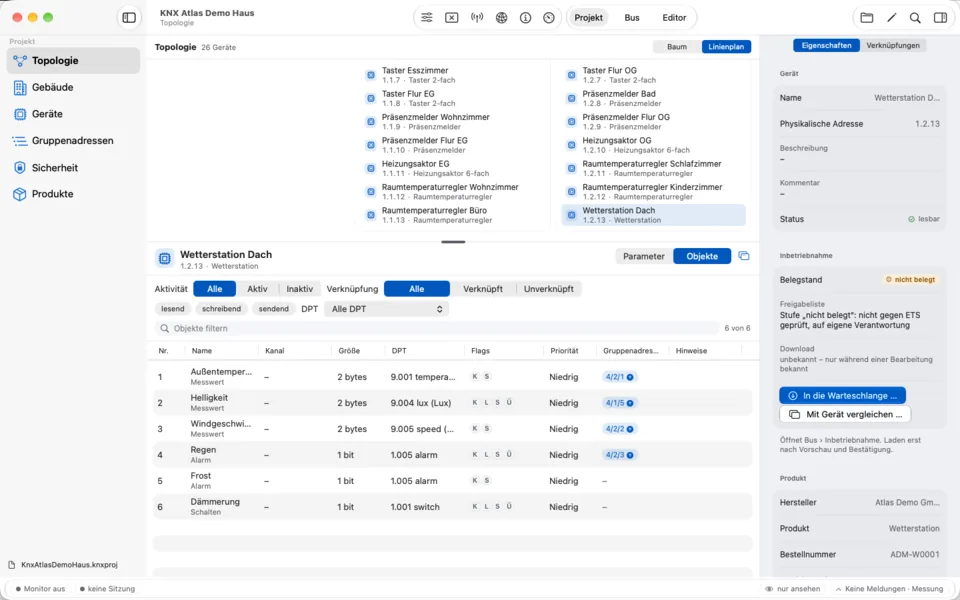Click the pencil edit toolbar icon
Screen dimensions: 960x600
pyautogui.click(x=891, y=18)
